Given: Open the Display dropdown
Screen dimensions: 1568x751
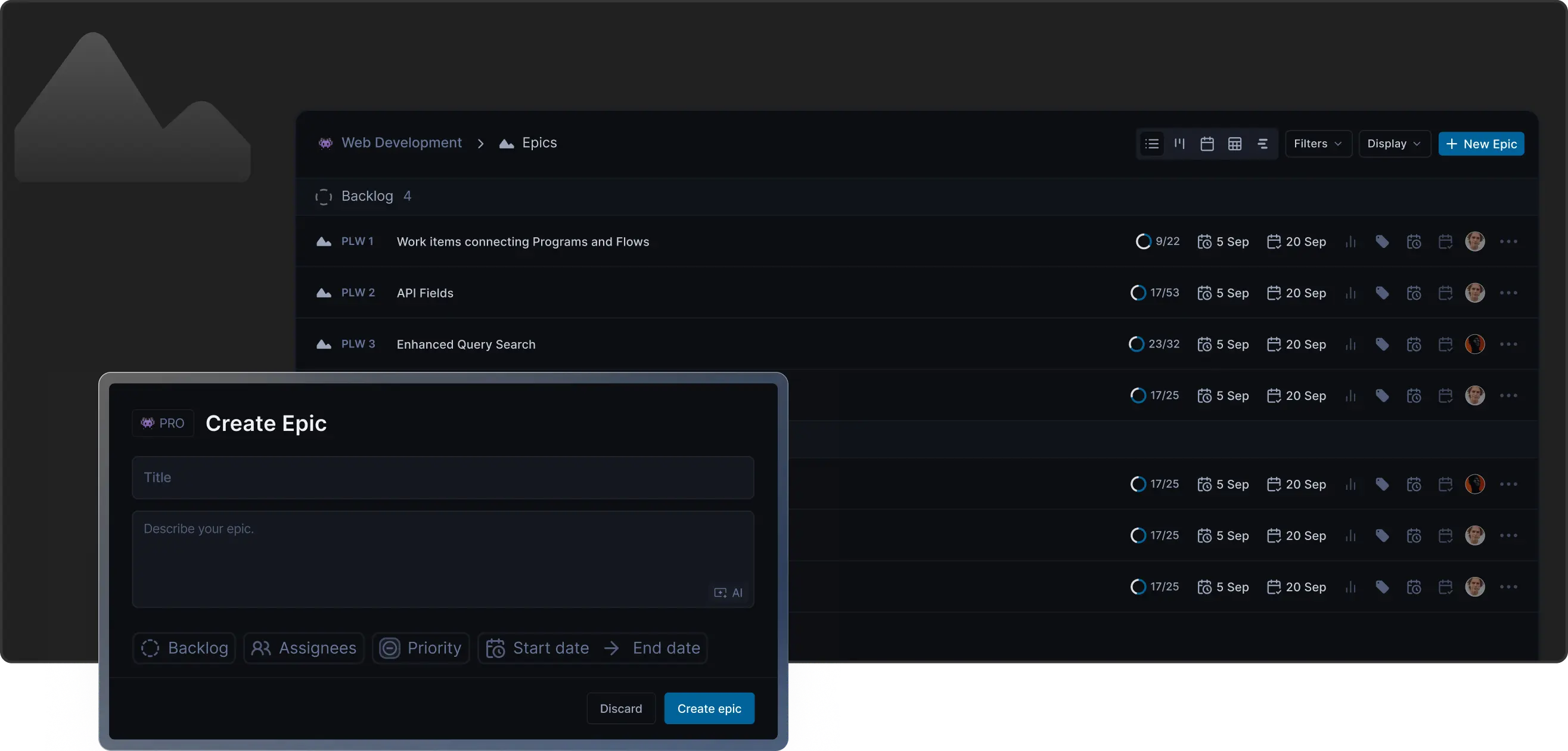Looking at the screenshot, I should pyautogui.click(x=1393, y=144).
